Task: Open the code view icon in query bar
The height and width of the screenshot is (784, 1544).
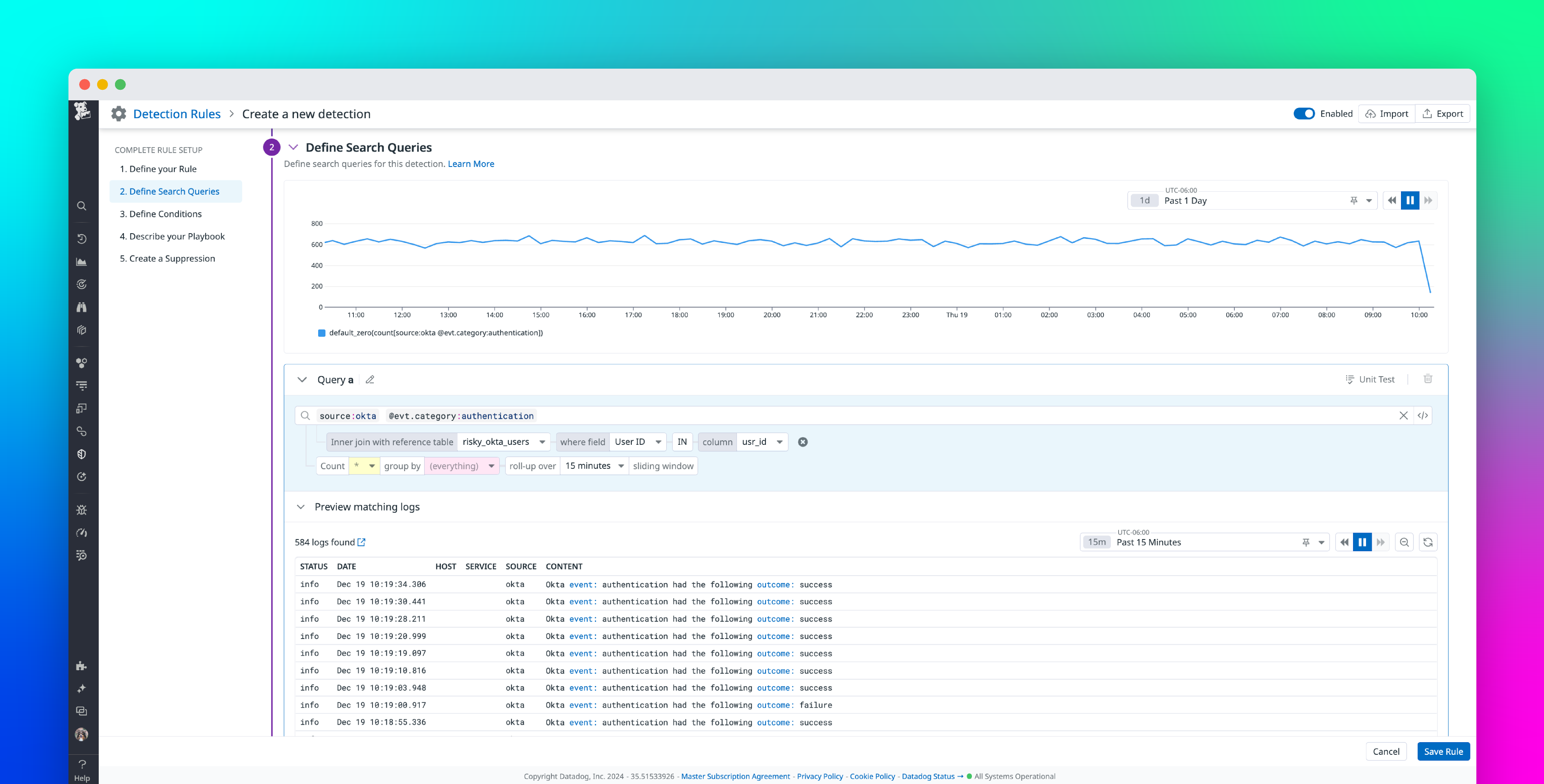Action: (1423, 416)
